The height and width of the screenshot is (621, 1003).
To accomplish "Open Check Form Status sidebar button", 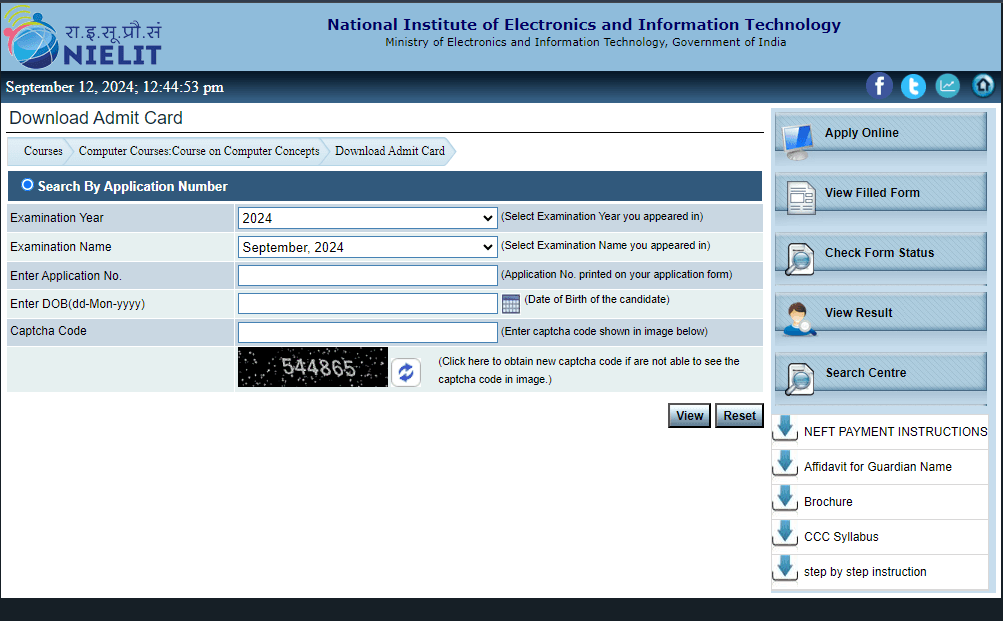I will click(x=880, y=253).
